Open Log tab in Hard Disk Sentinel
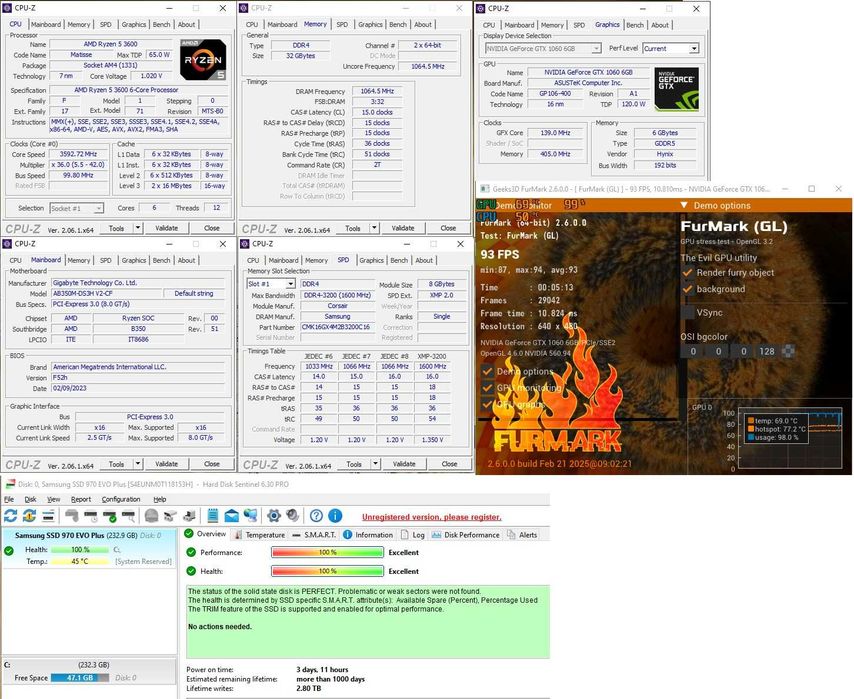 (413, 535)
